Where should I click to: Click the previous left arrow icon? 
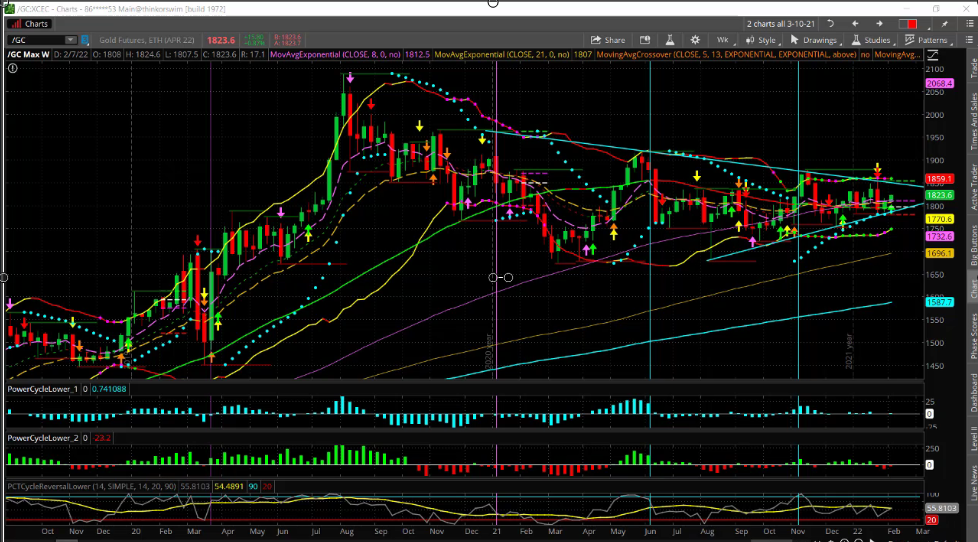(855, 24)
